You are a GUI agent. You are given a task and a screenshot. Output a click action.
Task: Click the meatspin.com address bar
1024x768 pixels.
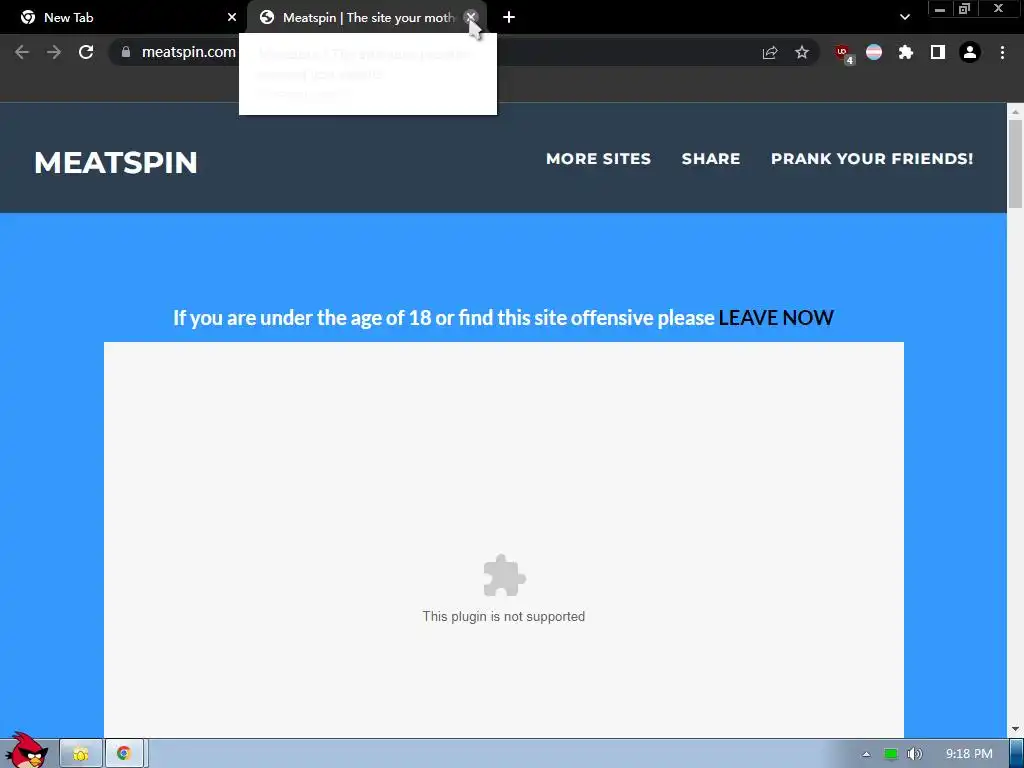[x=464, y=52]
